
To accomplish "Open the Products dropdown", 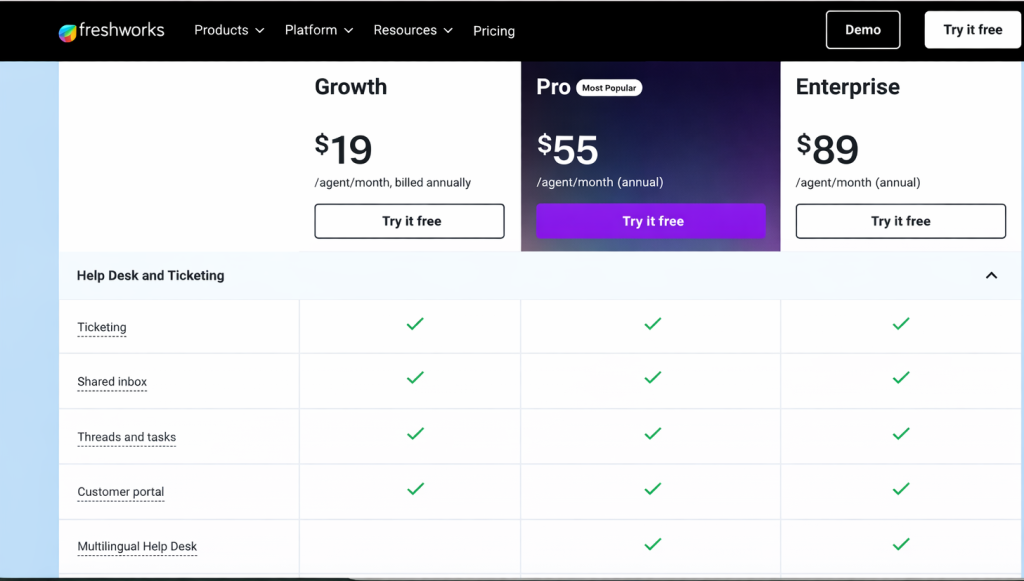I will pyautogui.click(x=228, y=30).
